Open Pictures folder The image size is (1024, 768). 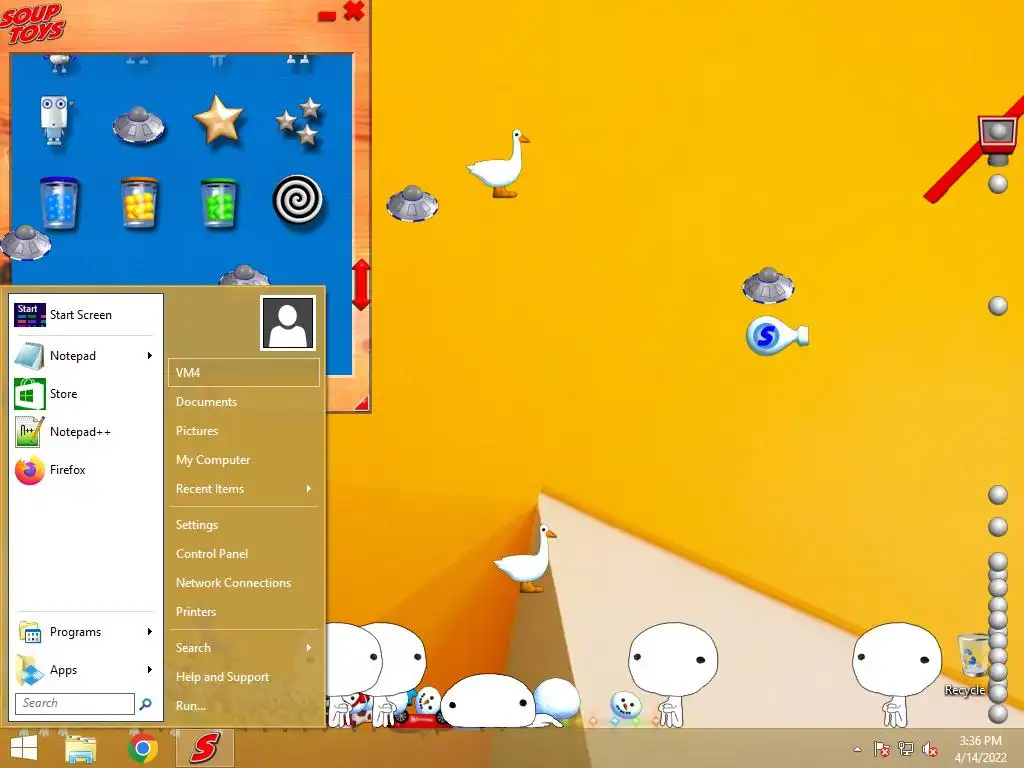tap(244, 430)
